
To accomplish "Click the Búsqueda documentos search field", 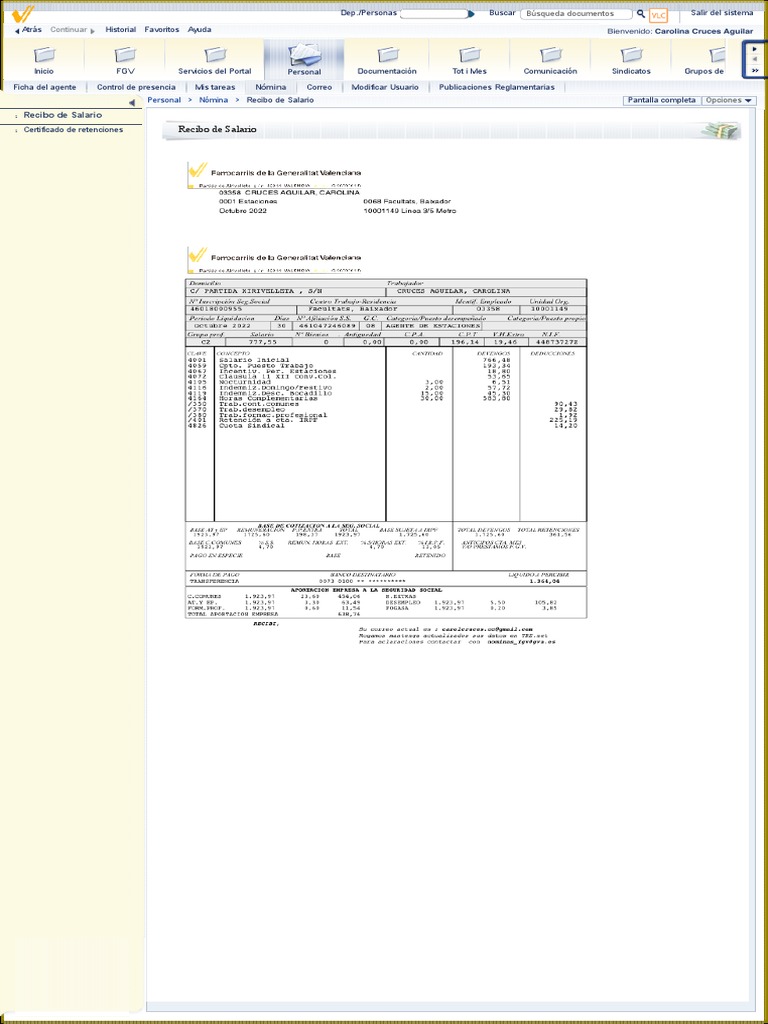I will (x=576, y=14).
